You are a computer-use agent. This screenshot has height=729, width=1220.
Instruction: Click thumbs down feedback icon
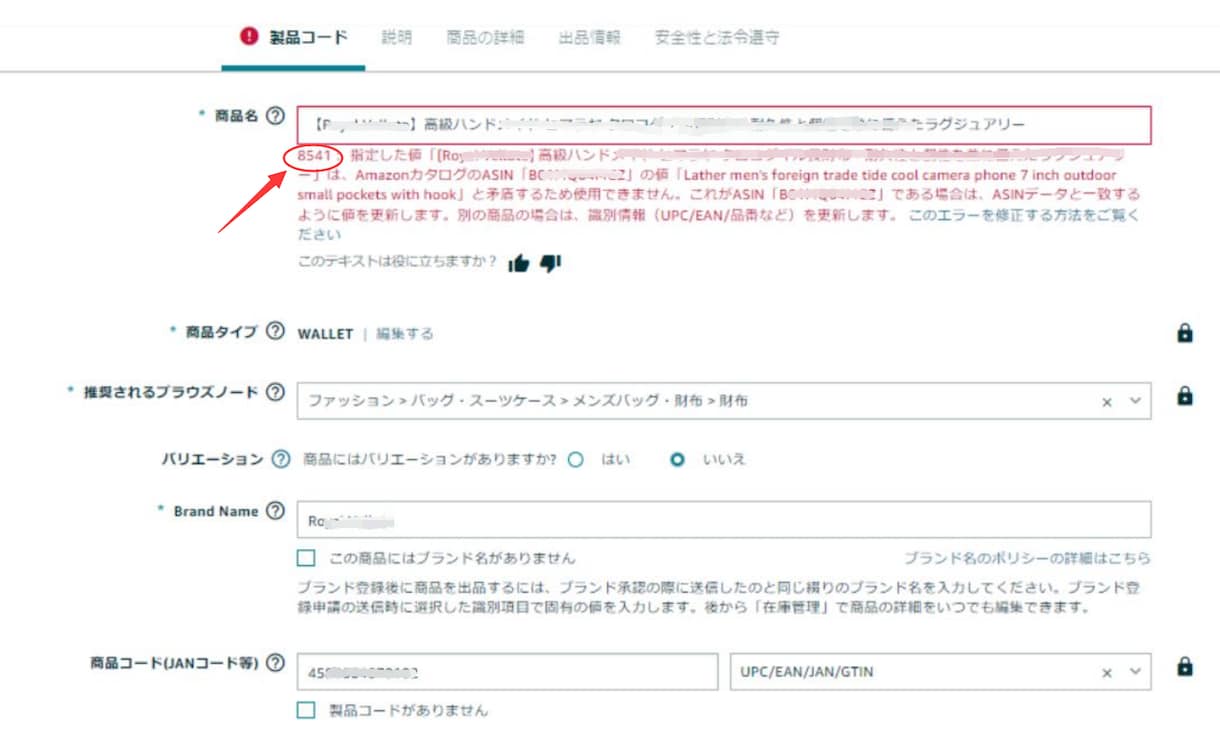551,263
